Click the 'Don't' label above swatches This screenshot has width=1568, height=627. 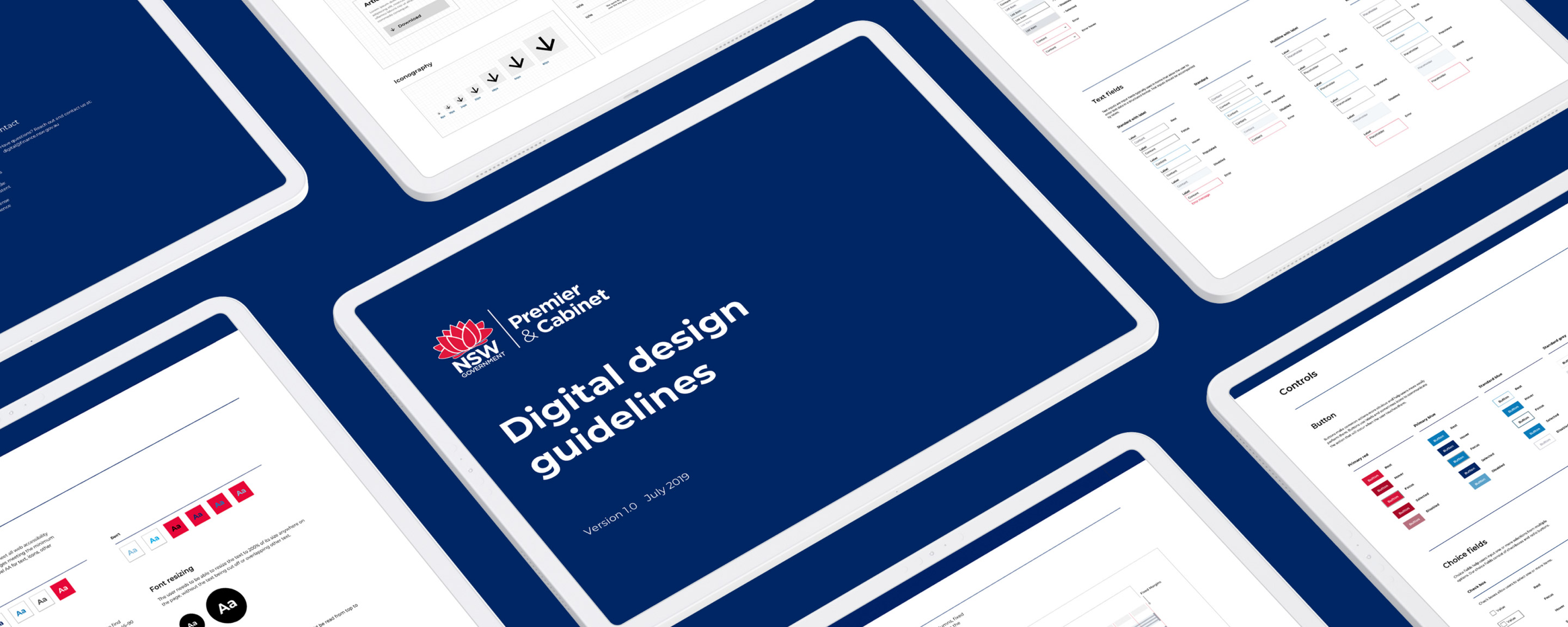coord(115,536)
